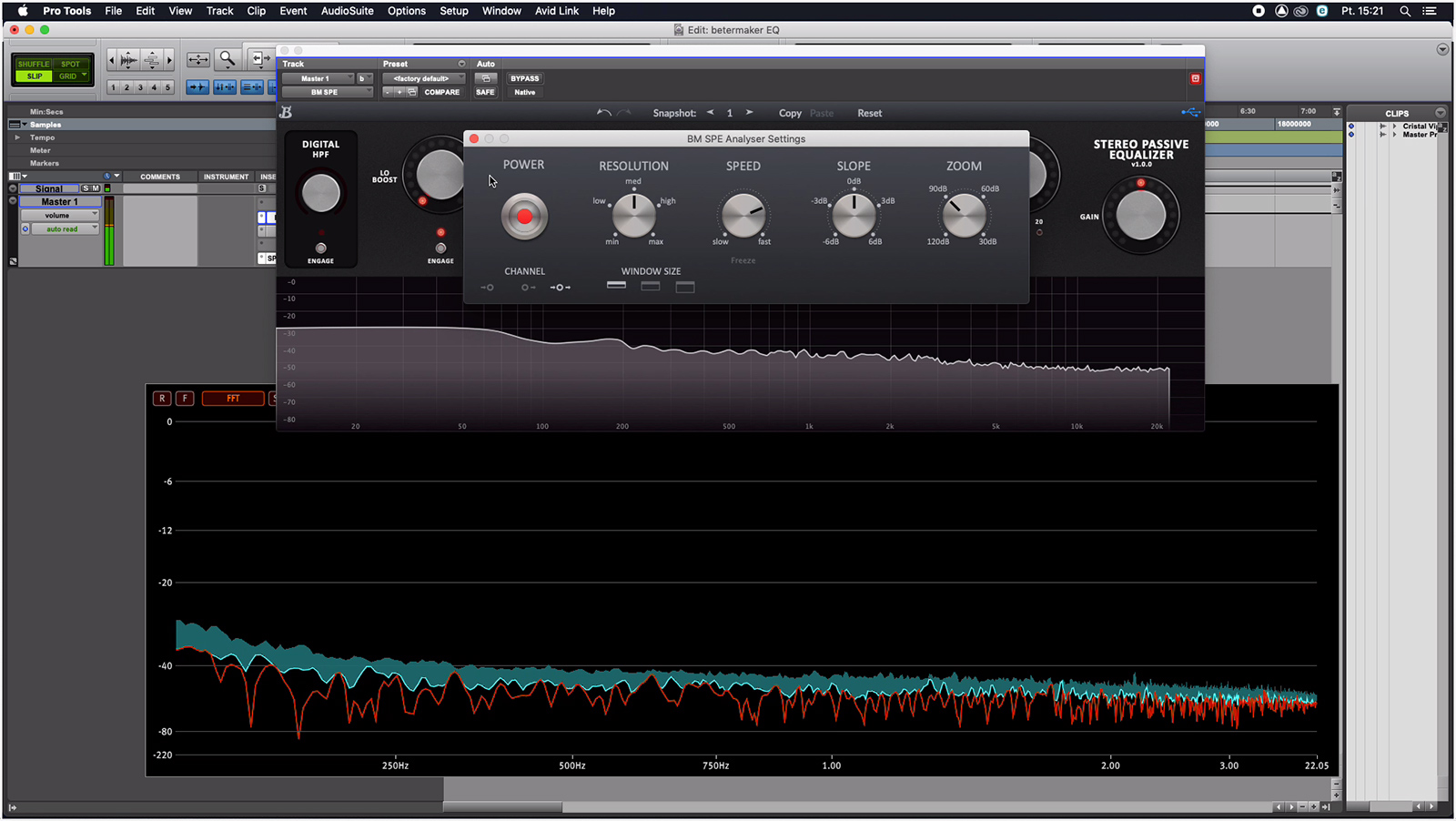The image size is (1456, 821).
Task: Click the COMPARE button
Action: [441, 92]
